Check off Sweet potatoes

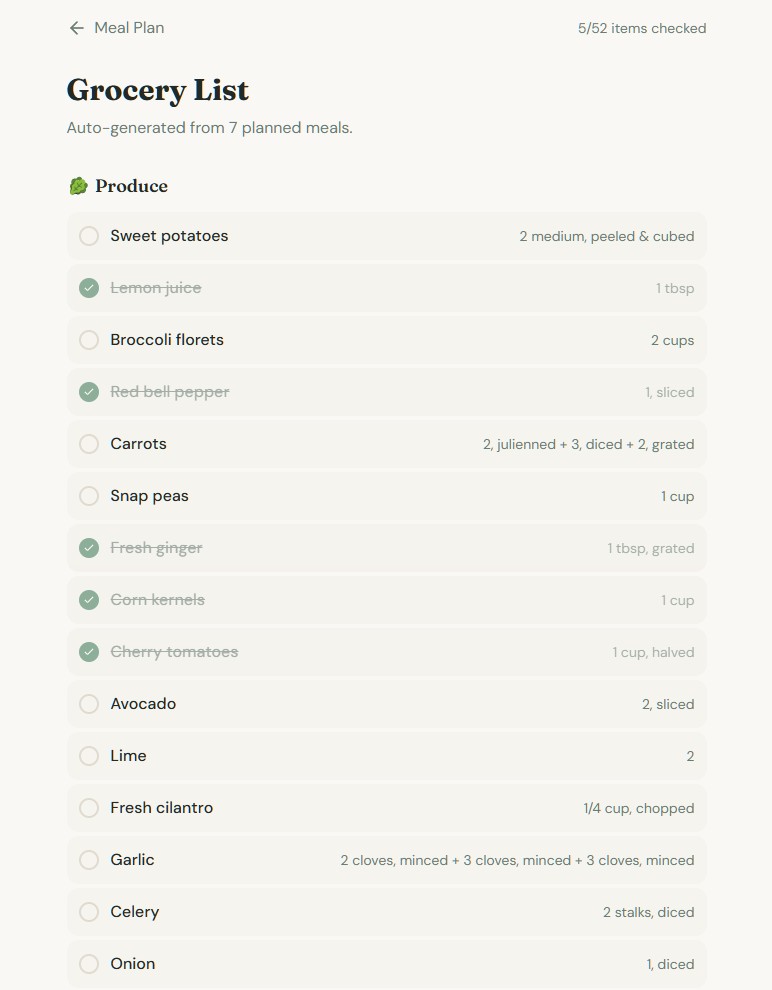coord(89,236)
